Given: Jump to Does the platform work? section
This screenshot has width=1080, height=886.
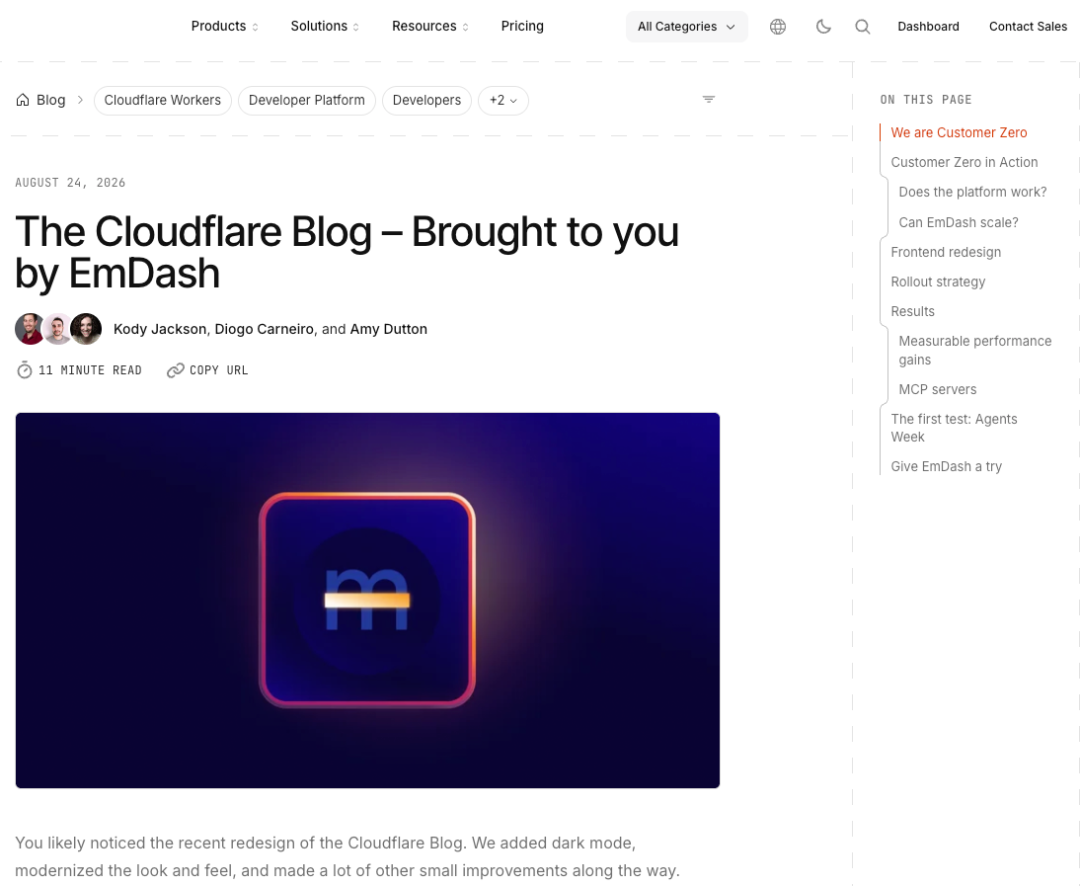Looking at the screenshot, I should (x=972, y=192).
